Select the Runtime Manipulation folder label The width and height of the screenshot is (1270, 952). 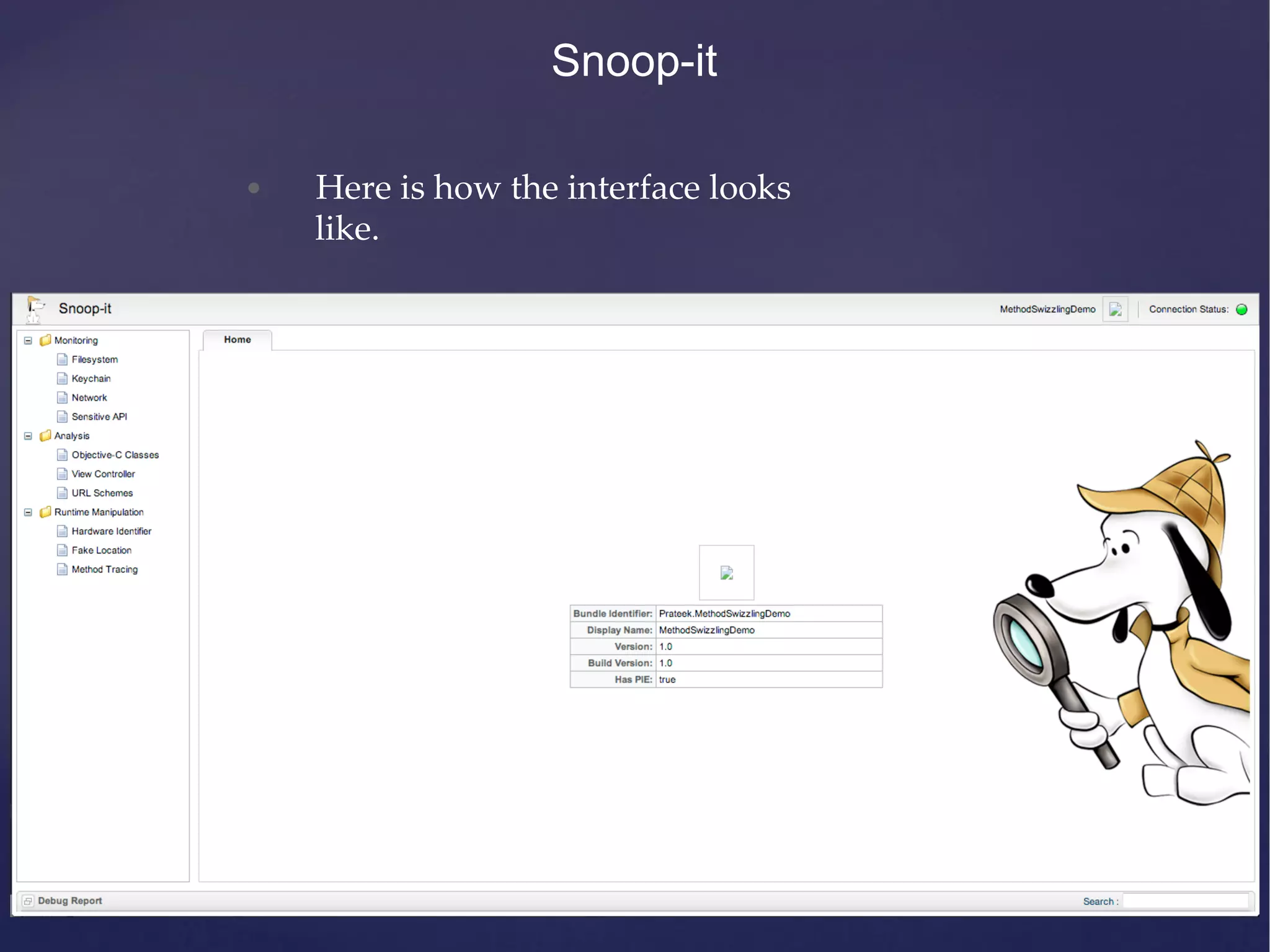99,512
